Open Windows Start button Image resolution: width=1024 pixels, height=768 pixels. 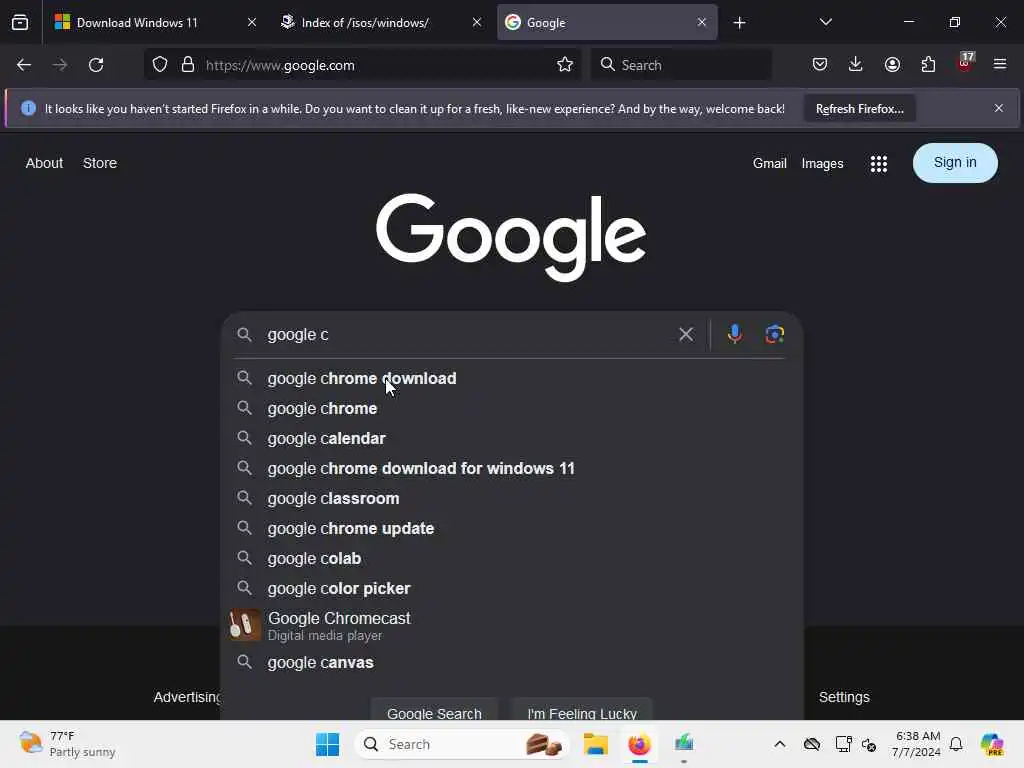coord(327,744)
